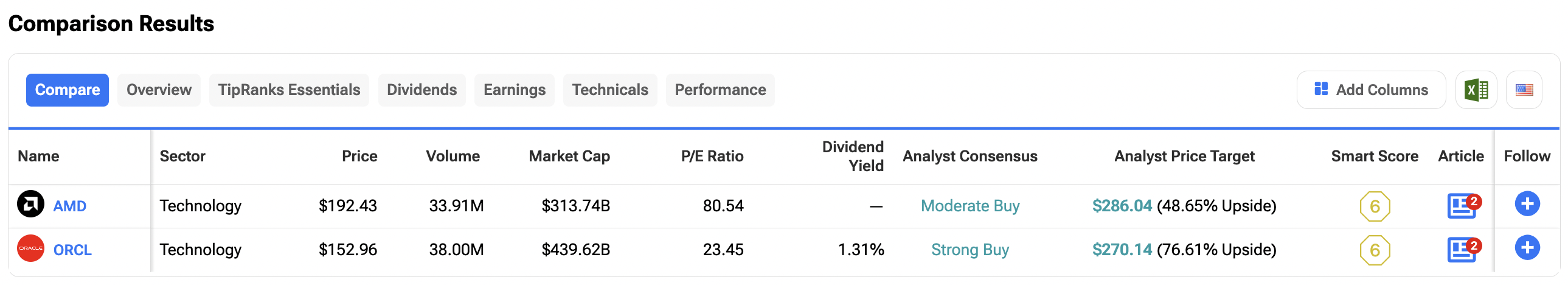Sort by the Market Cap column header

(x=569, y=157)
